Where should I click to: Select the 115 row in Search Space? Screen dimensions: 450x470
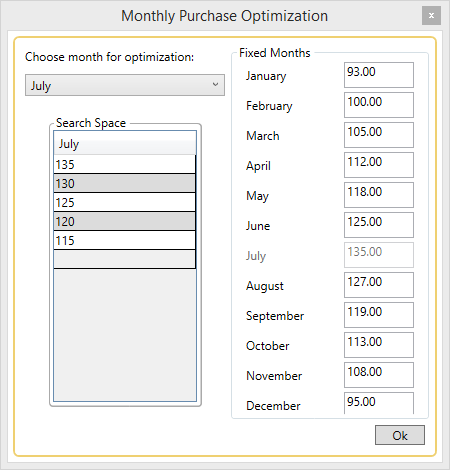124,240
